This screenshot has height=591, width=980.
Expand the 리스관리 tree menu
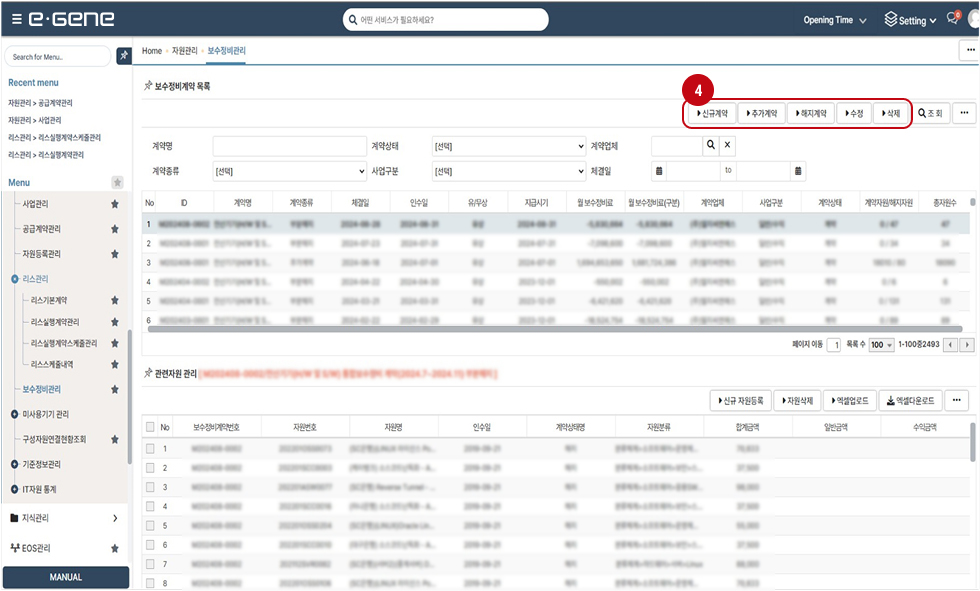point(15,279)
